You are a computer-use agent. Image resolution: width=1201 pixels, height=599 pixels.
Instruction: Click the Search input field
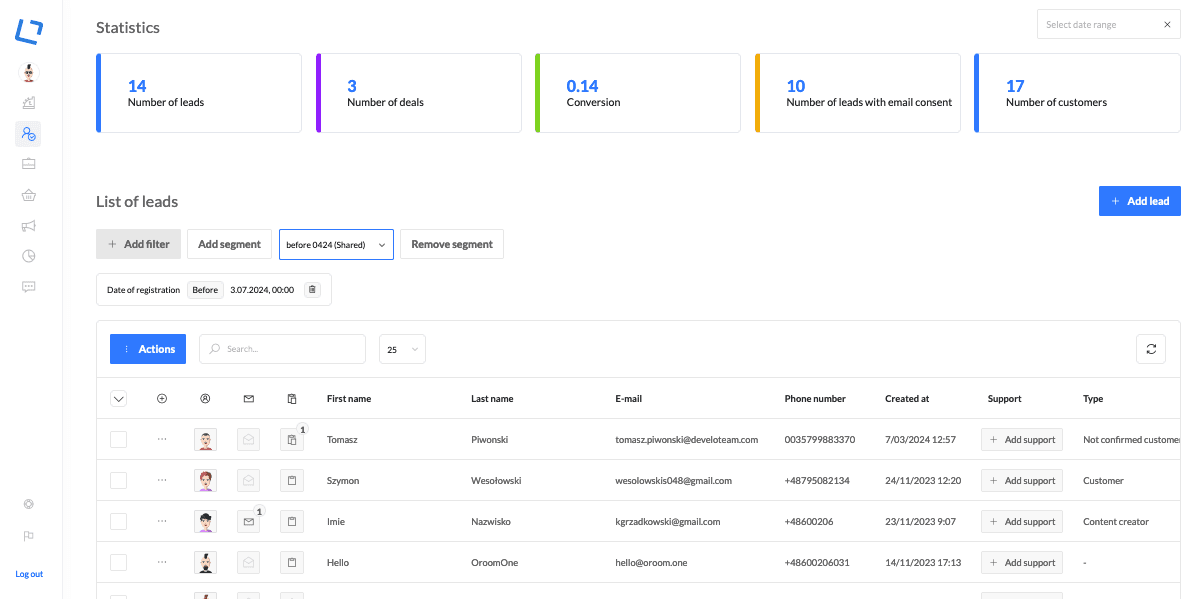[283, 349]
